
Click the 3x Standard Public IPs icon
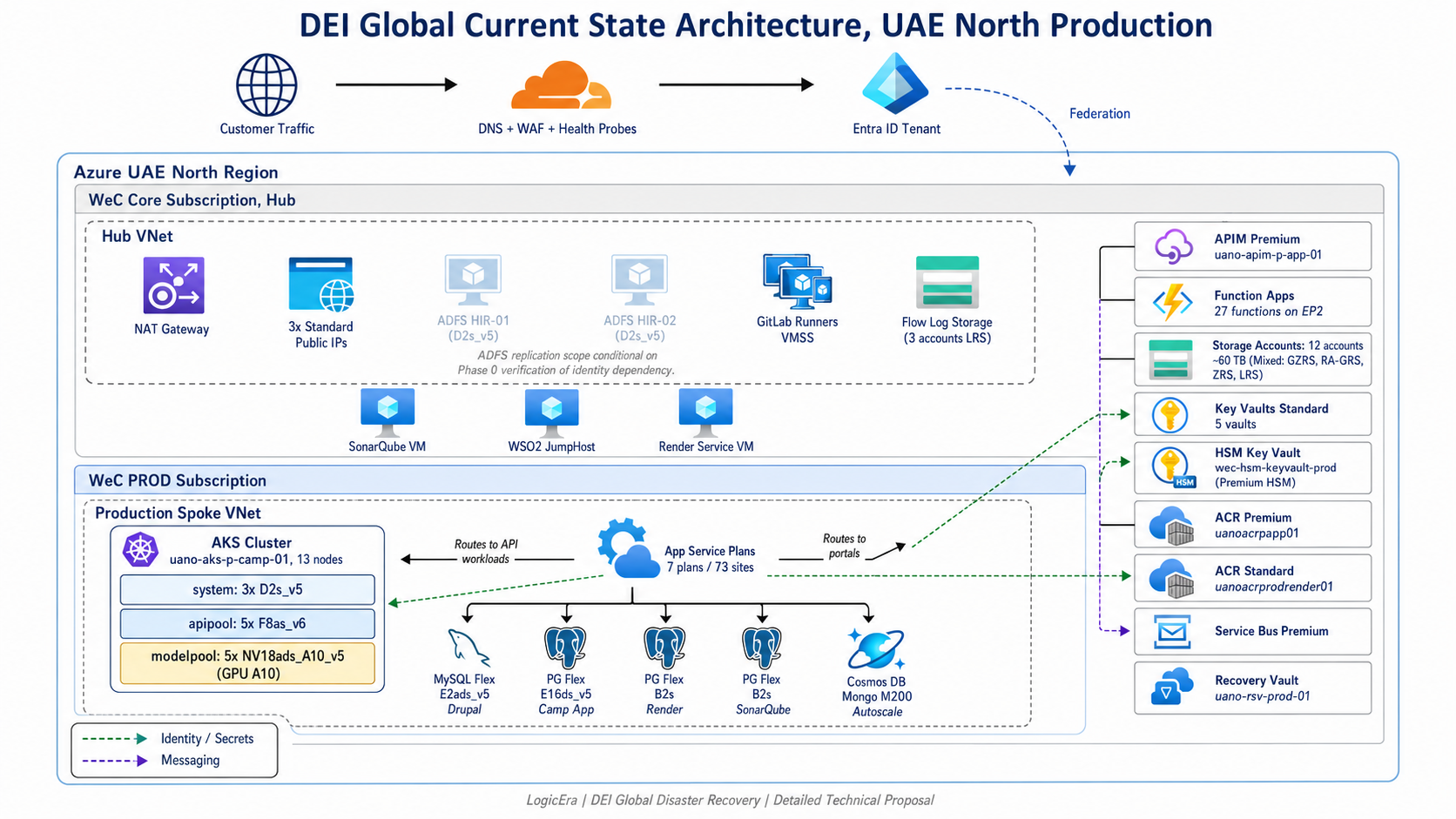[x=321, y=284]
